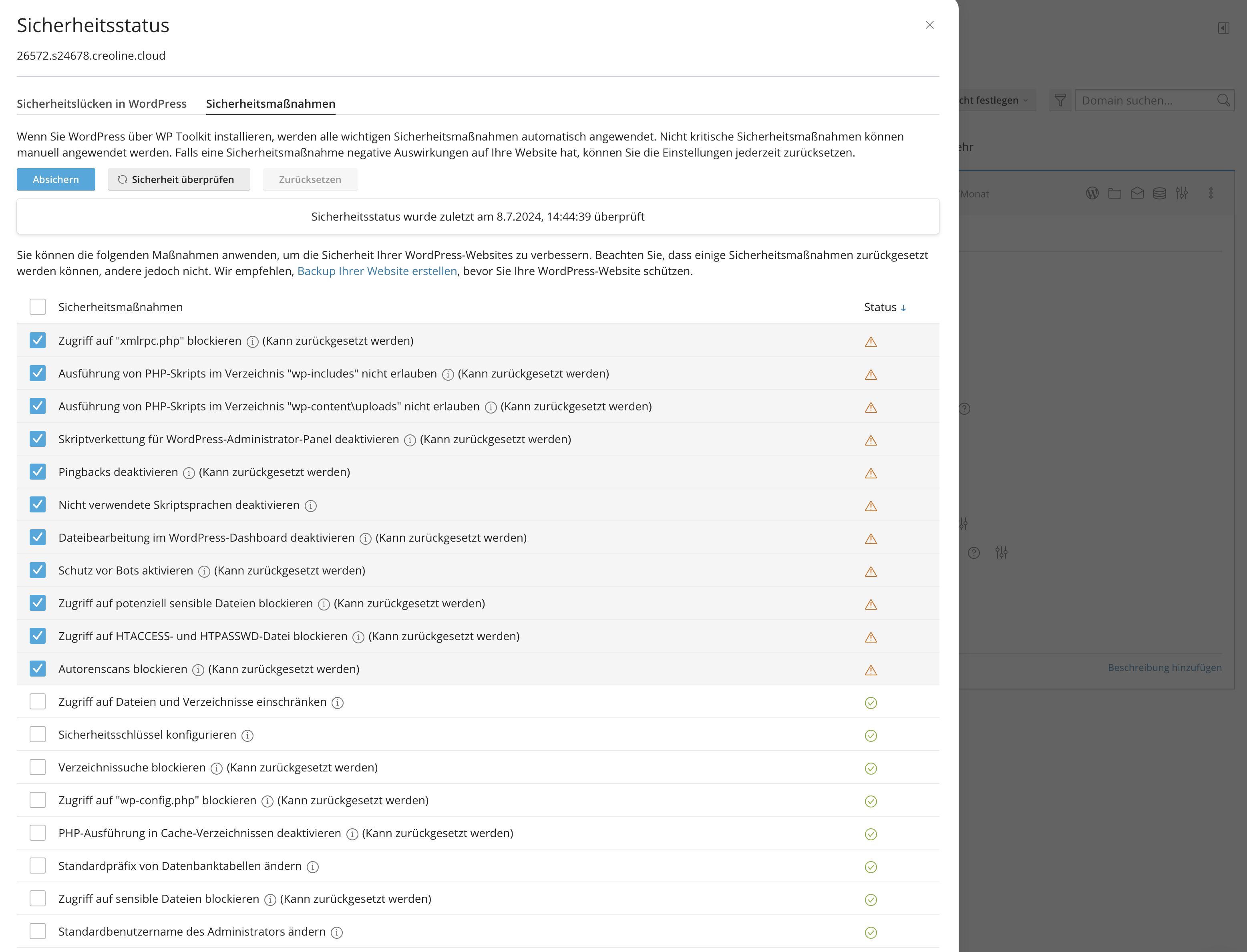Toggle the select-all Sicherheitsmaßnahmen checkbox

[x=37, y=307]
